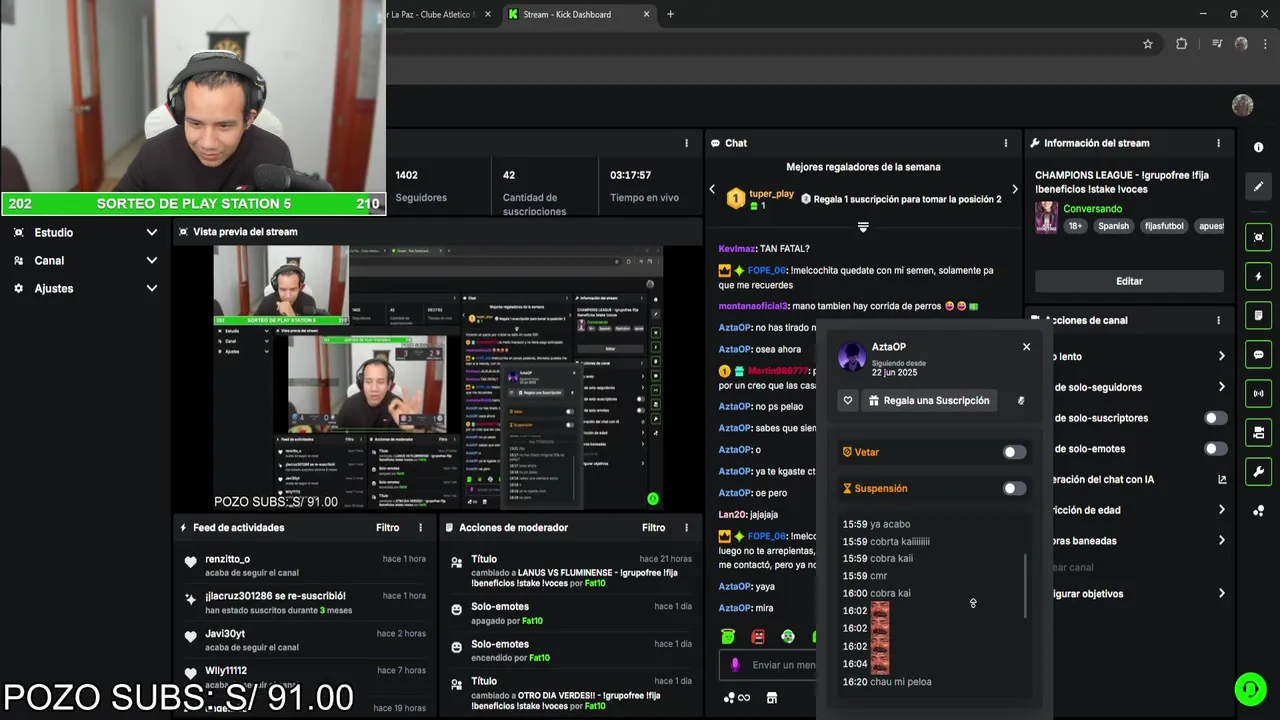
Task: Toggle the chat bubble widget icon in sidebar
Action: click(1258, 354)
